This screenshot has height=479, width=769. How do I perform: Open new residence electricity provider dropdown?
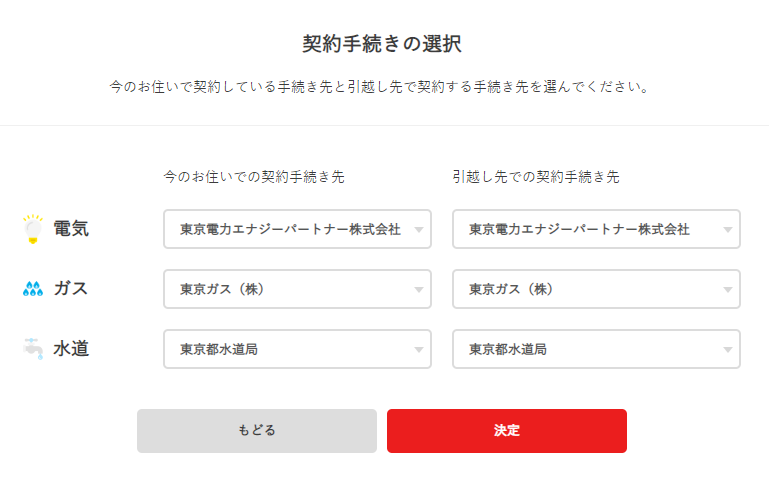pyautogui.click(x=596, y=229)
